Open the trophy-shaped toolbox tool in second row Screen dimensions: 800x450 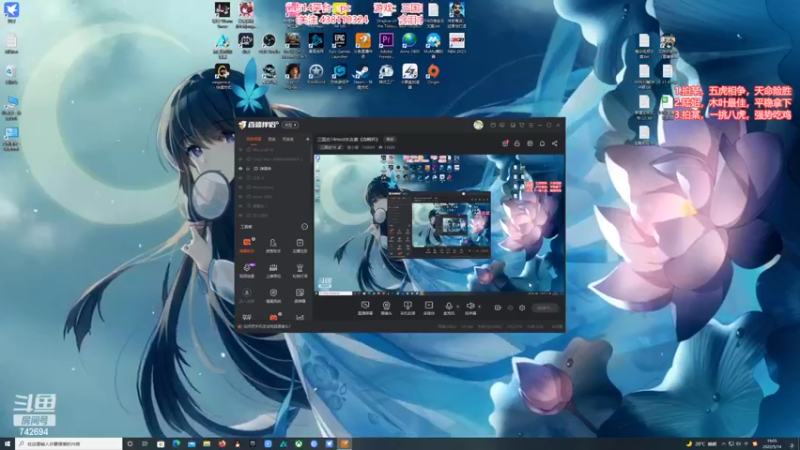pyautogui.click(x=299, y=270)
